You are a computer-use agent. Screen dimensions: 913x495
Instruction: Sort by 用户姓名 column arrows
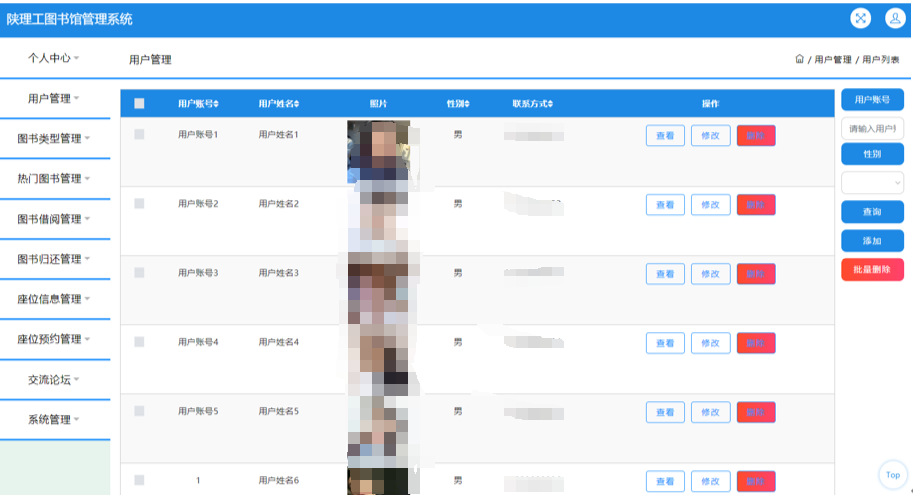point(296,104)
